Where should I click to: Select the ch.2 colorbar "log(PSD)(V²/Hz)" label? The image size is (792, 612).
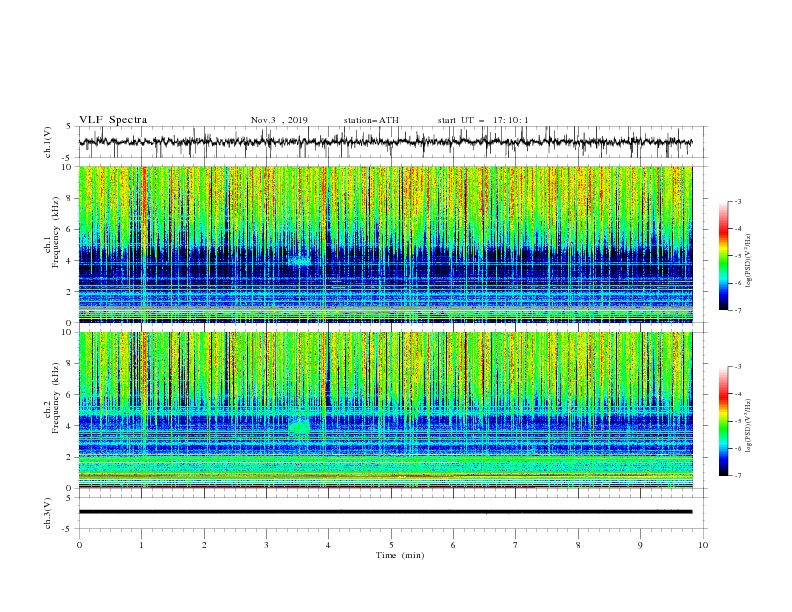[749, 425]
